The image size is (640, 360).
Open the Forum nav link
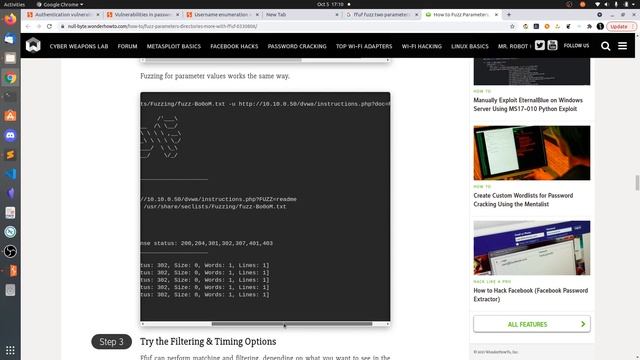click(127, 46)
